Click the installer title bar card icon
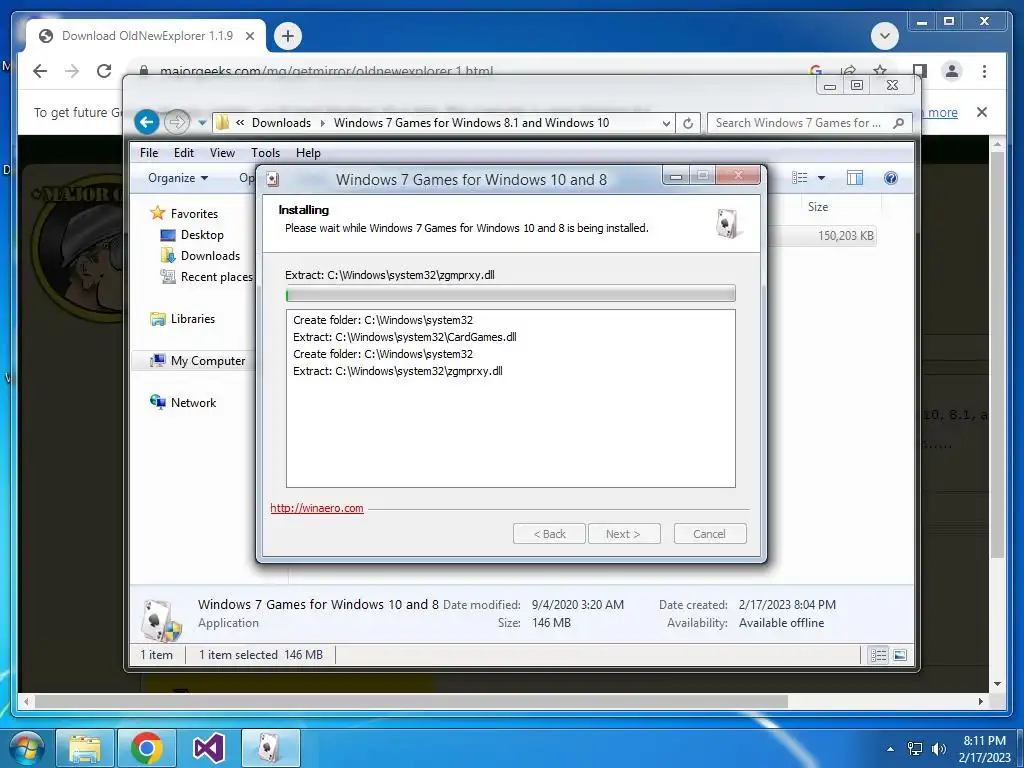 (273, 180)
